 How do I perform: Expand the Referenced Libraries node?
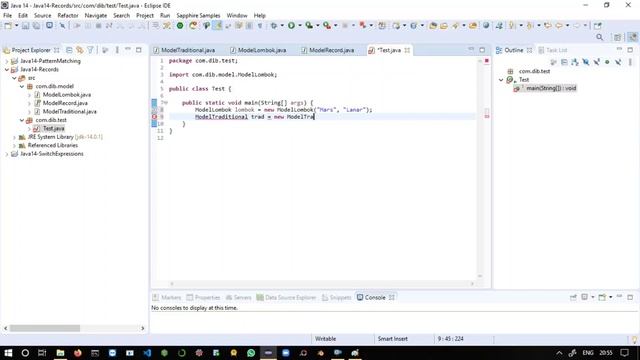click(14, 145)
